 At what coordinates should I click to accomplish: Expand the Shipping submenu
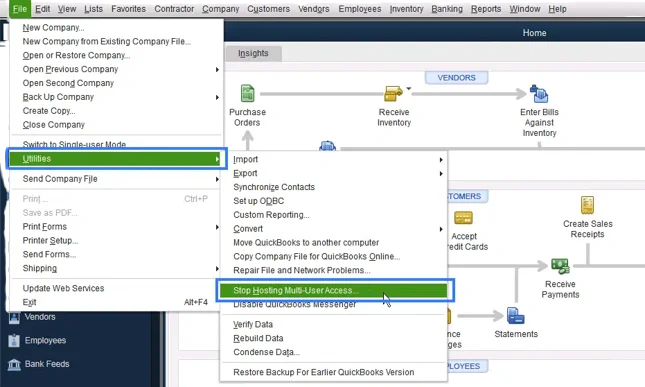pos(217,269)
